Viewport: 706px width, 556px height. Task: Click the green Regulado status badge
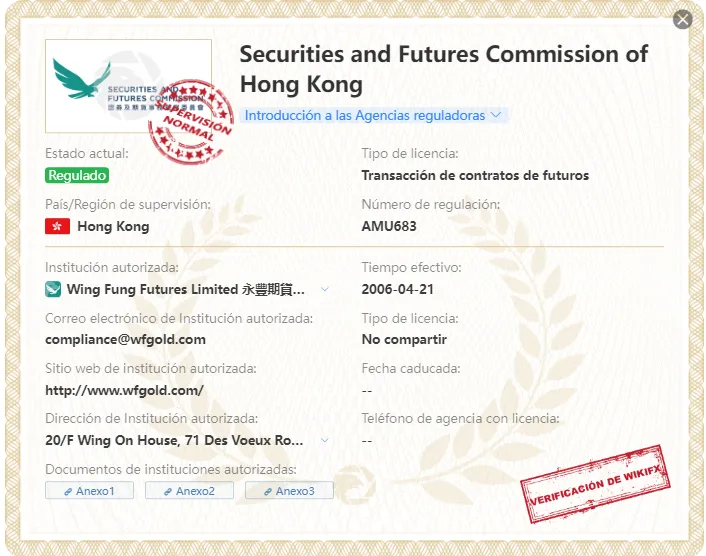(77, 175)
